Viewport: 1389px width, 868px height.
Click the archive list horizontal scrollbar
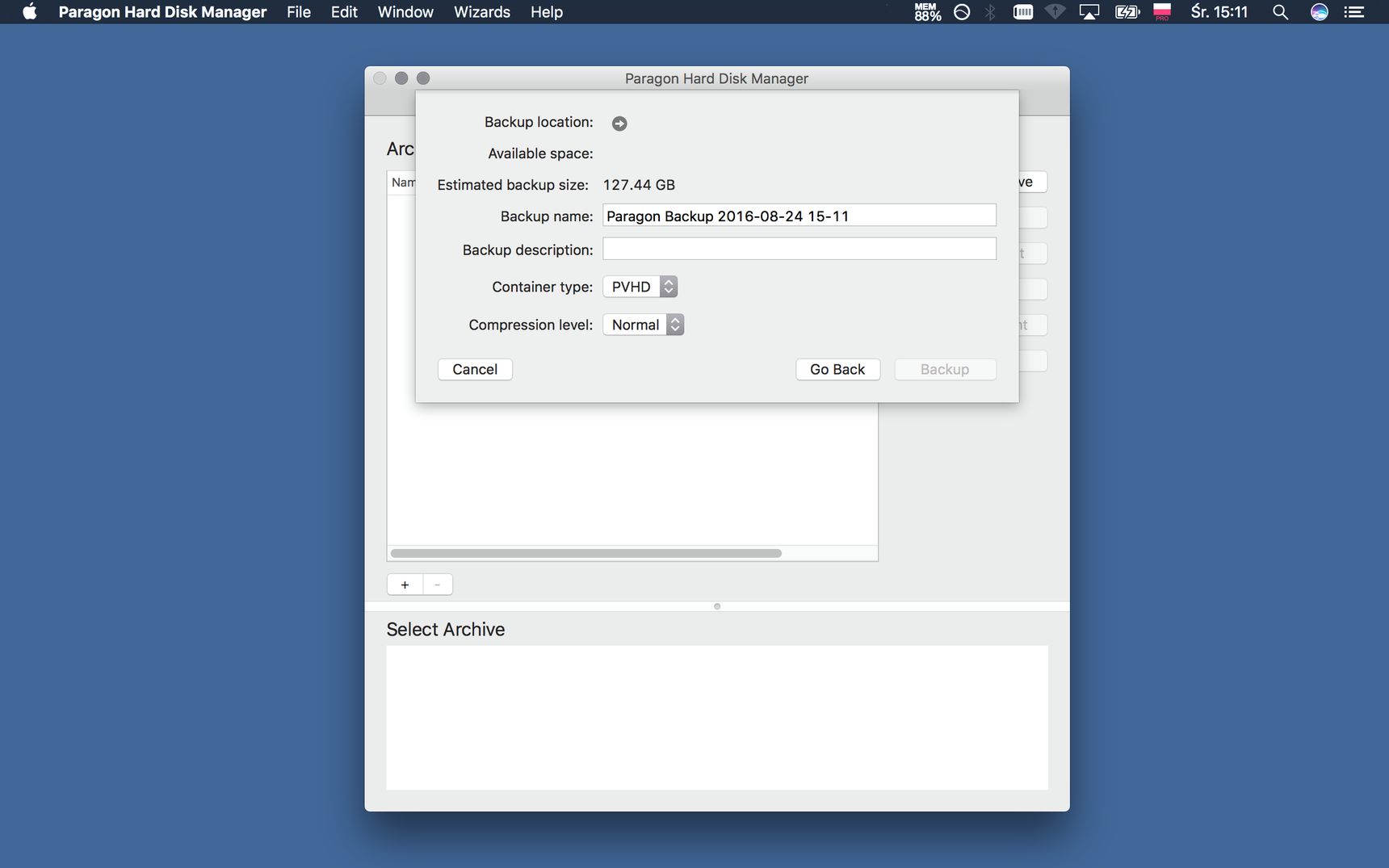click(586, 553)
